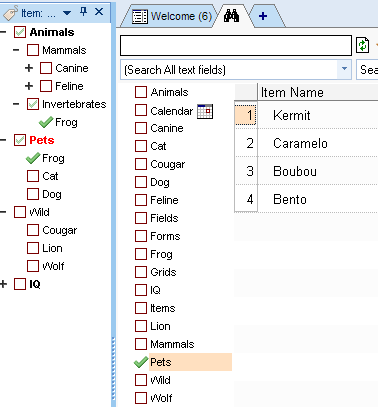Pin the Item panel with pushpin icon

tap(83, 12)
